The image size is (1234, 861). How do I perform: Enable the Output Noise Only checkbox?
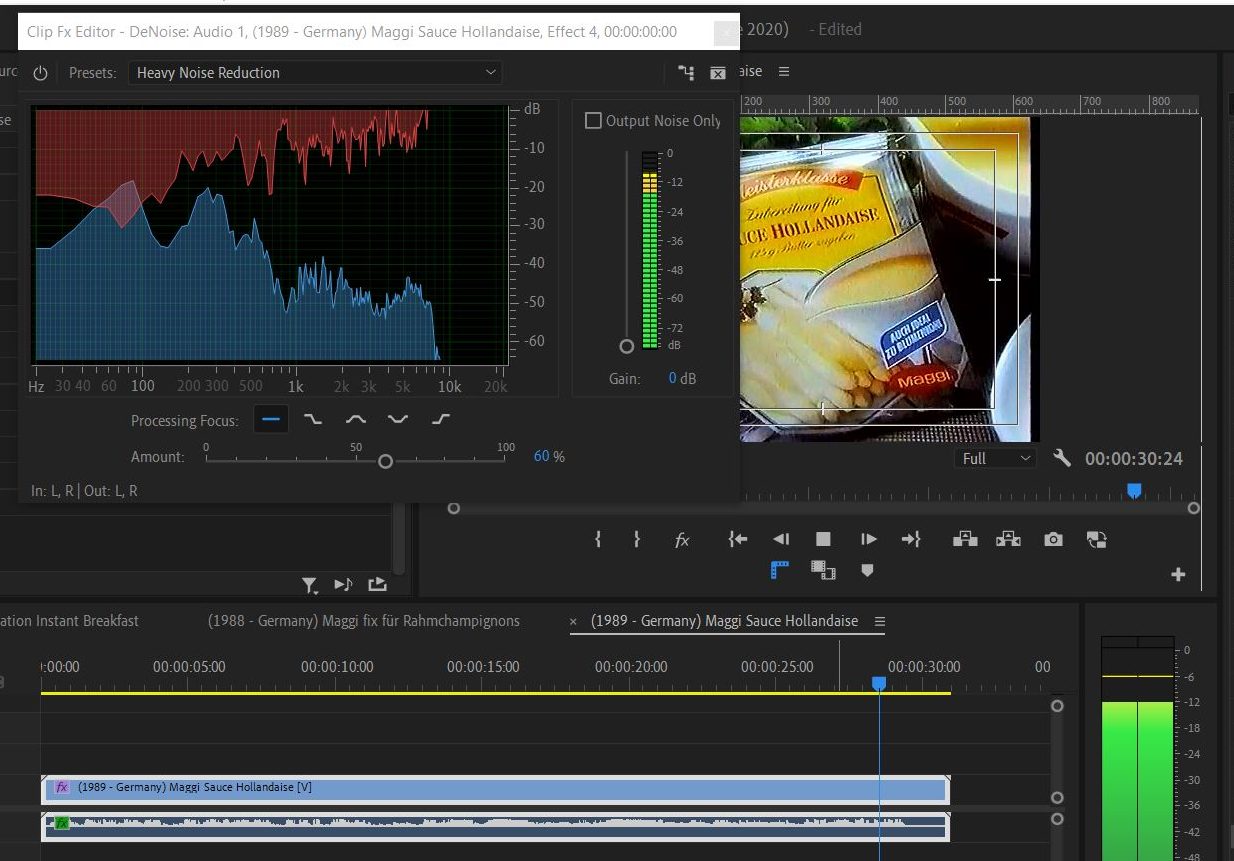[593, 120]
